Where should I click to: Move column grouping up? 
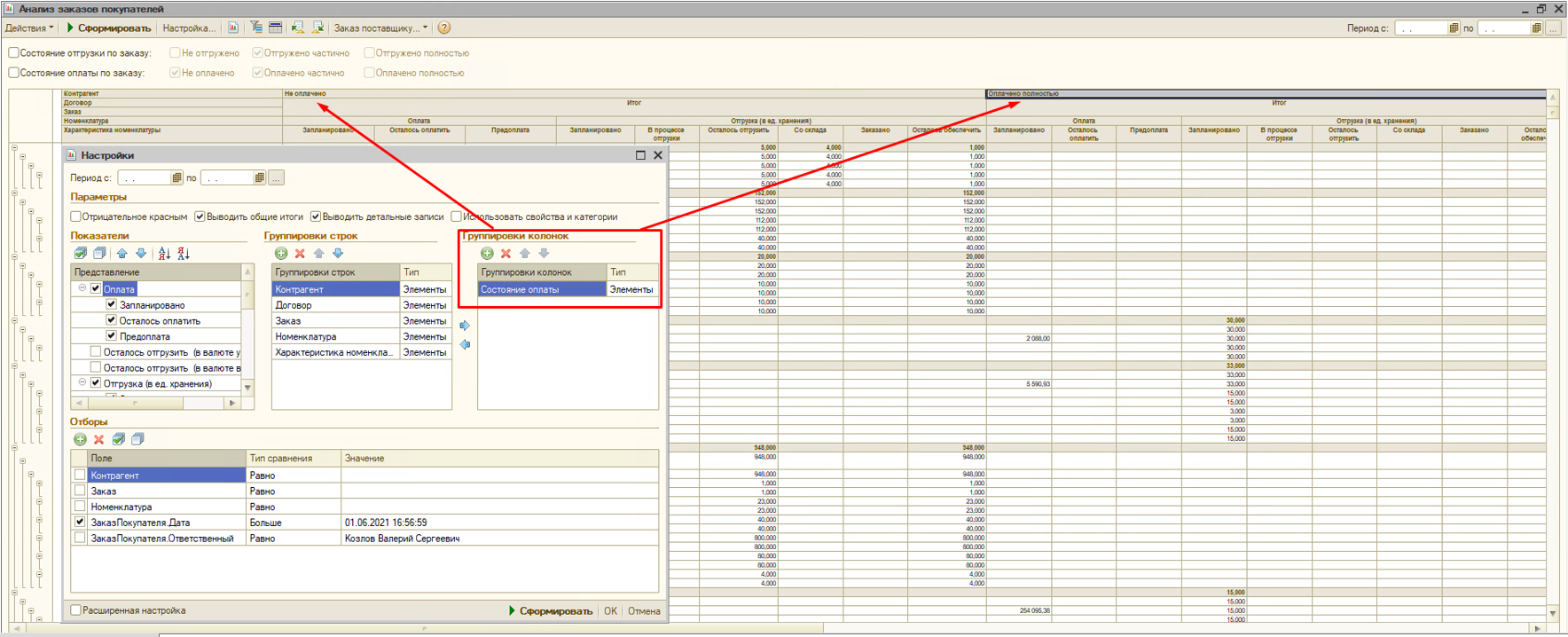[x=525, y=254]
